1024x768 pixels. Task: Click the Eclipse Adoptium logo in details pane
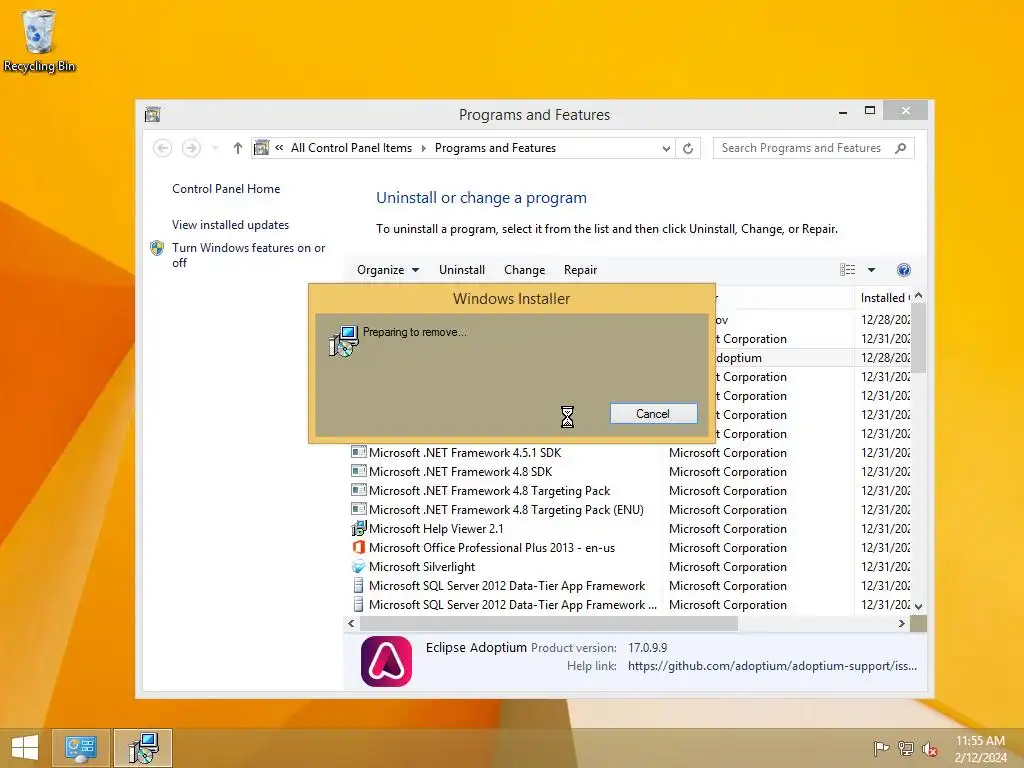coord(387,661)
